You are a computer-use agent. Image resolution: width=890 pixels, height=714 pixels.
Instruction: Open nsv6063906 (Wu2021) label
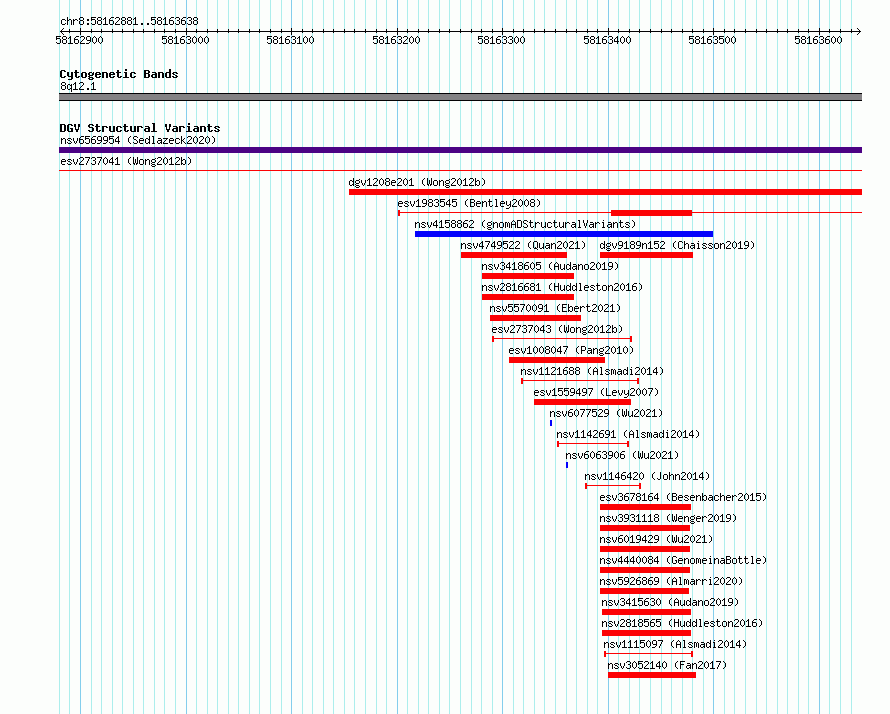coord(622,455)
